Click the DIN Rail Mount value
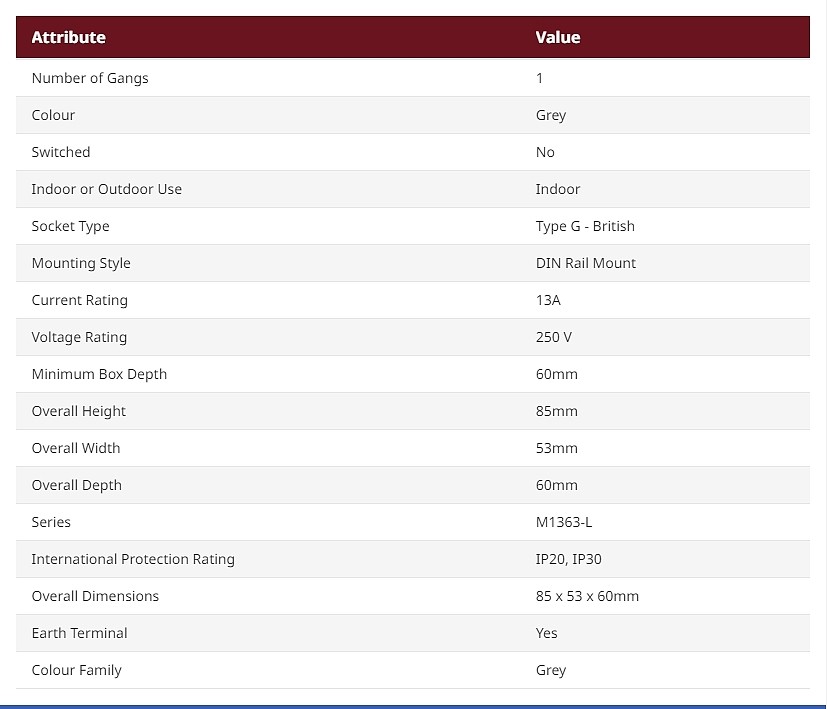Screen dimensions: 827x709 (x=585, y=263)
